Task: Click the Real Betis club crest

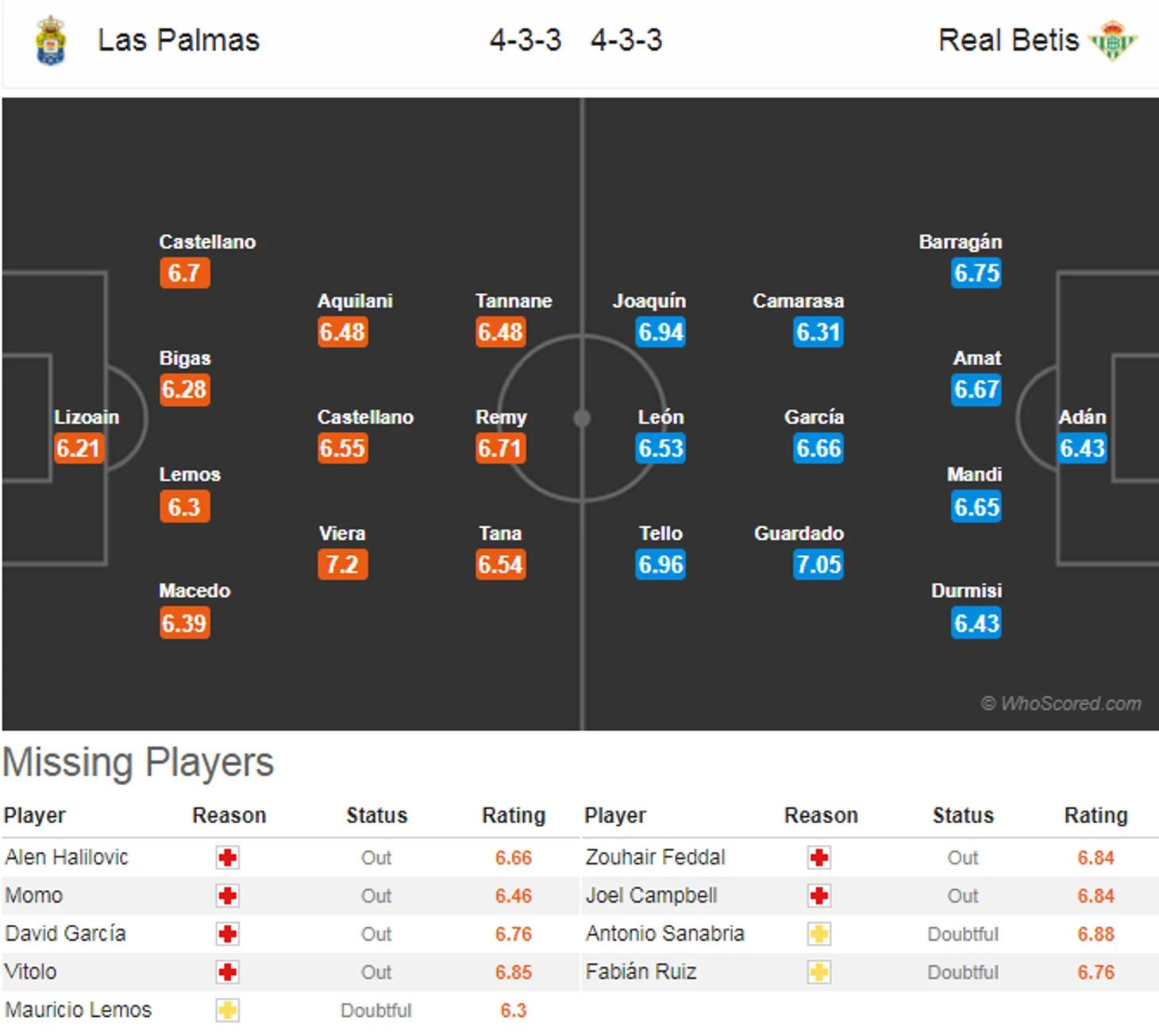Action: coord(1113,40)
